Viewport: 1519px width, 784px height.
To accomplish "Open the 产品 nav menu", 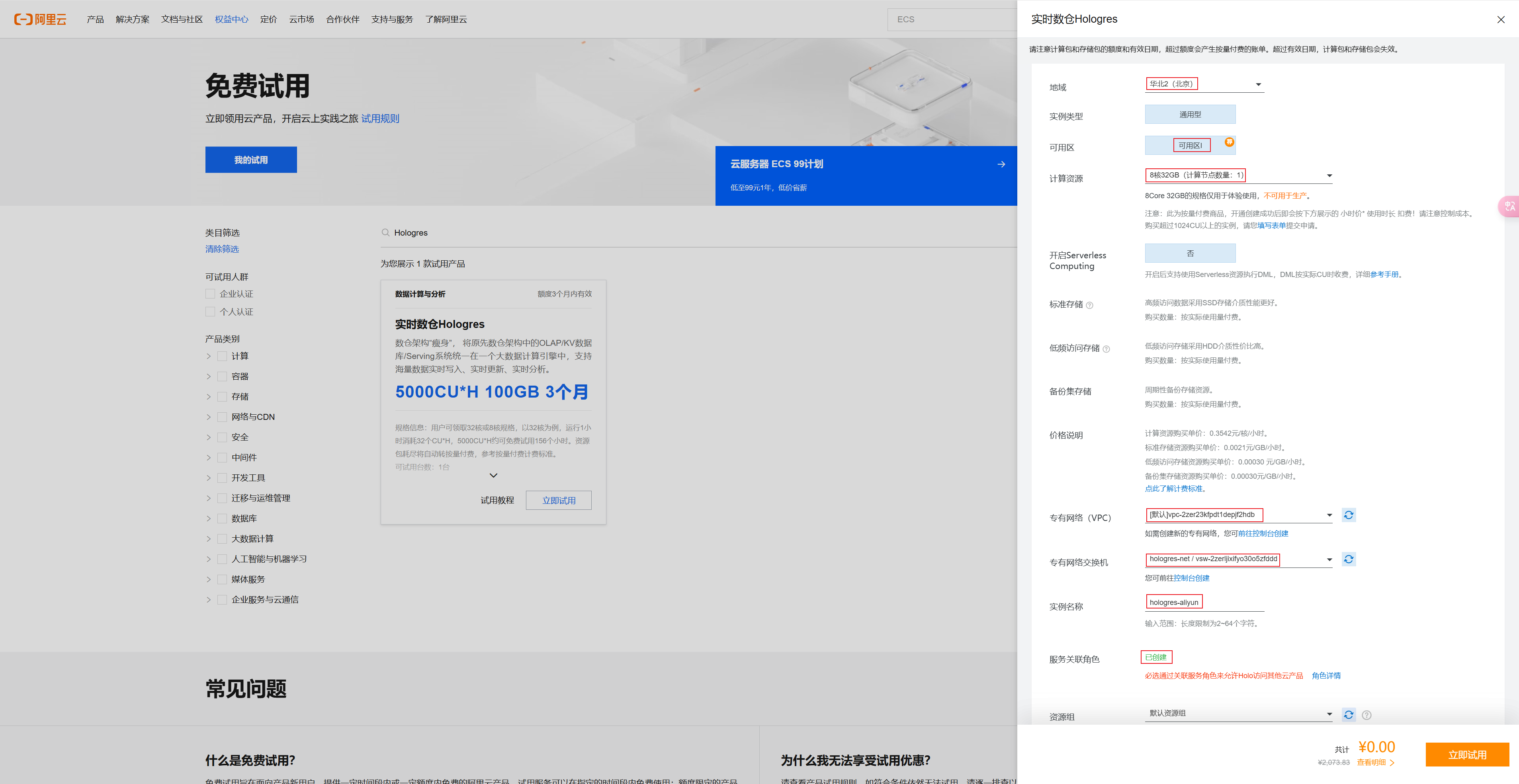I will [95, 20].
